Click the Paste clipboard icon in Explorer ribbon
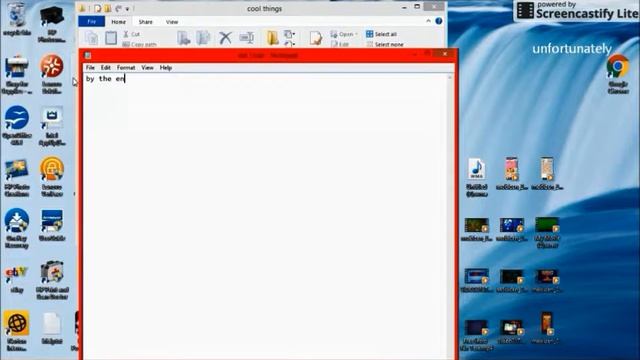This screenshot has height=360, width=640. coord(111,38)
